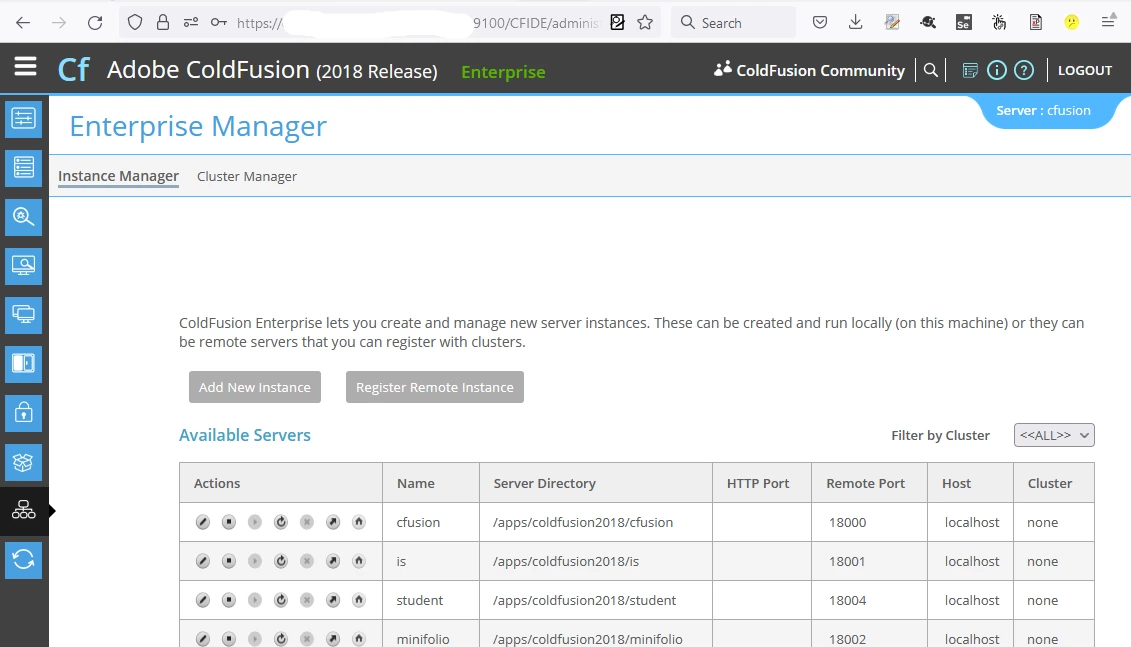
Task: Open Server Monitoring sidebar icon
Action: click(x=24, y=266)
